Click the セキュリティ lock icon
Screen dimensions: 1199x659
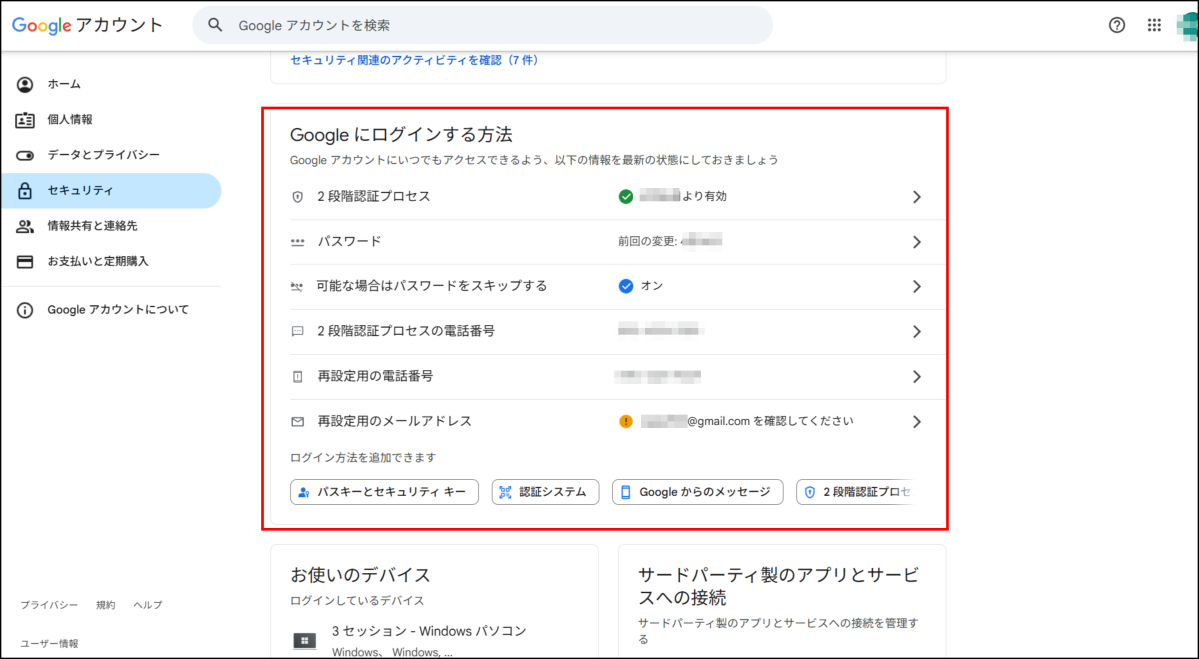25,190
